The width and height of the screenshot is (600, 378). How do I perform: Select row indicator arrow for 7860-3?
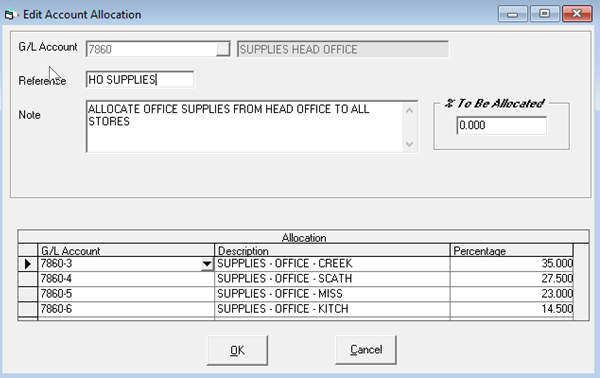pos(28,264)
